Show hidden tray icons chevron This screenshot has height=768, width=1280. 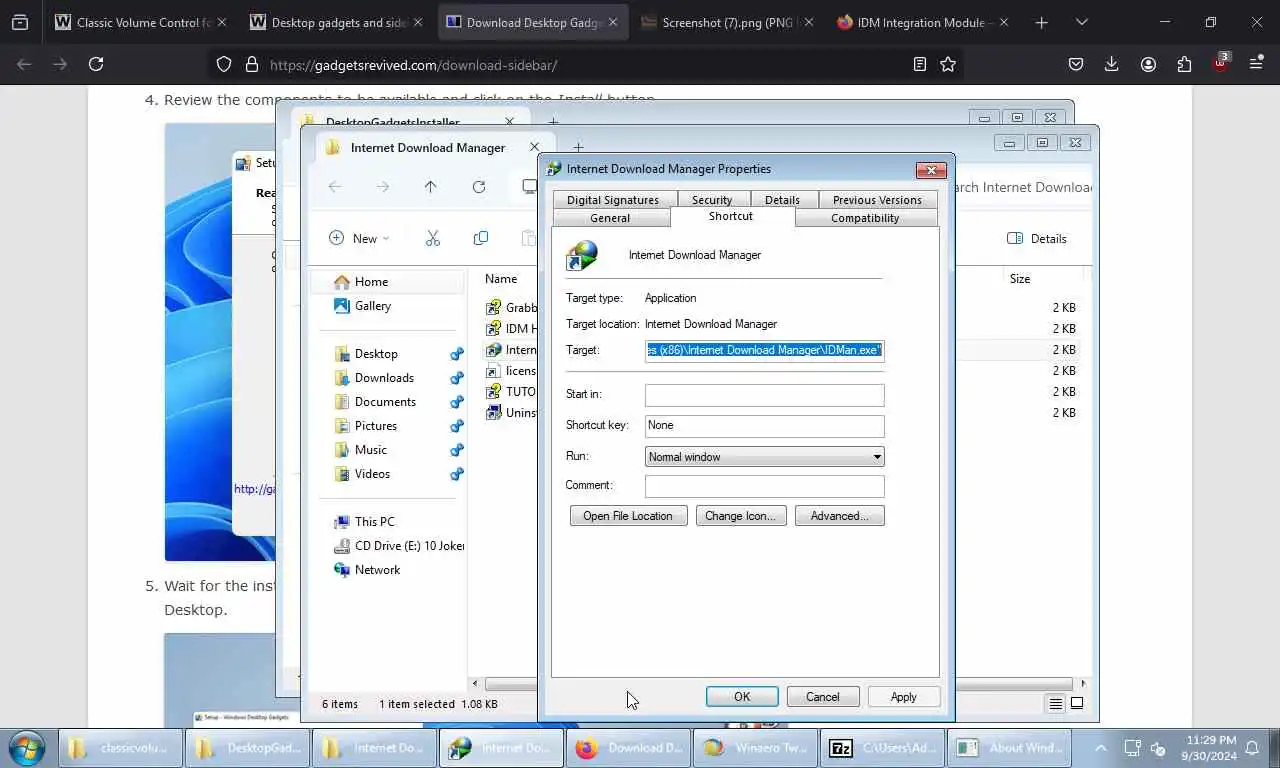tap(1100, 748)
